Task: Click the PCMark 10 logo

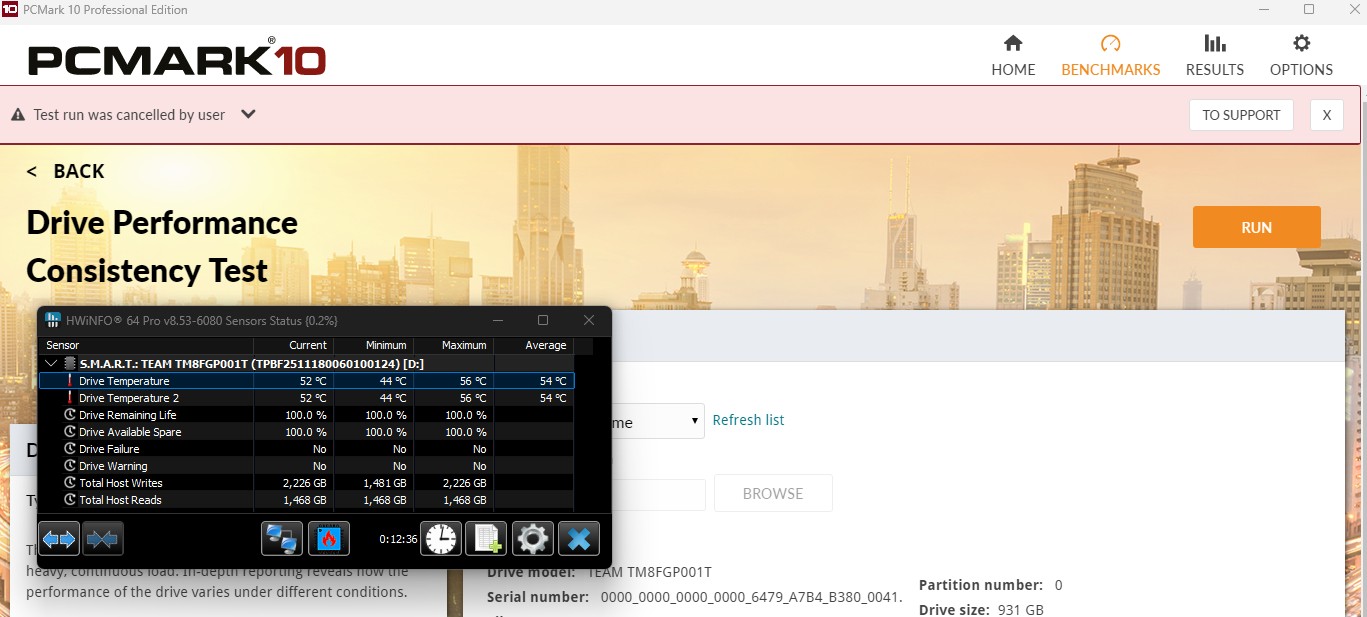Action: click(x=177, y=59)
